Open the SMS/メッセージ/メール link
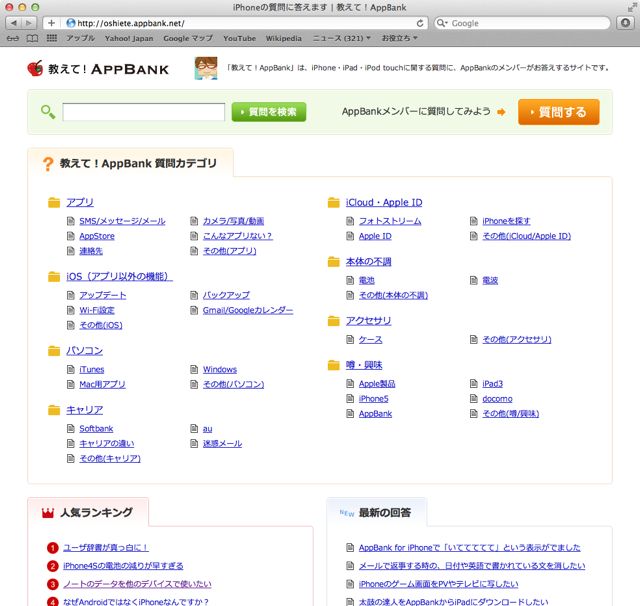Viewport: 640px width, 606px height. pyautogui.click(x=122, y=221)
